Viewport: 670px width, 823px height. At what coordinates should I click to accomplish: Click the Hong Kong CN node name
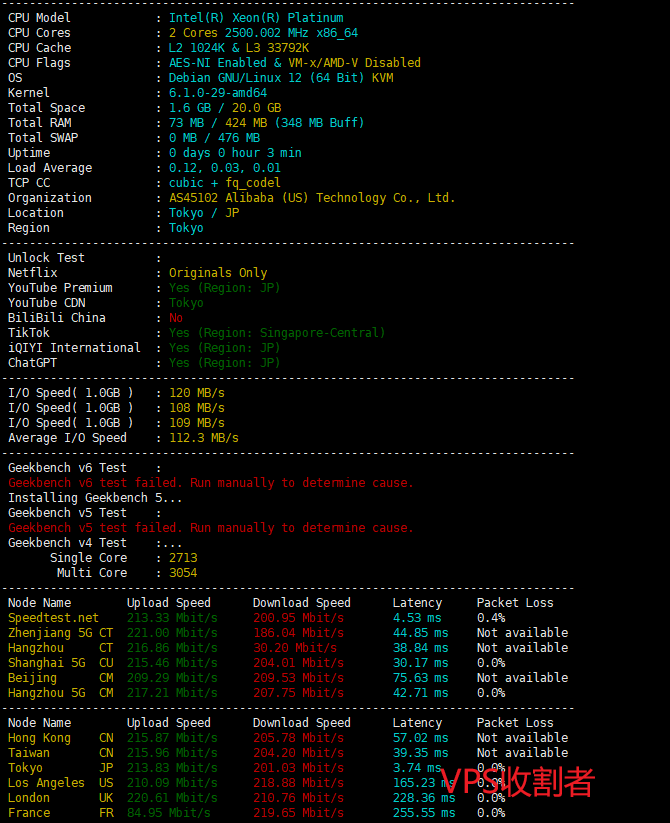pyautogui.click(x=39, y=738)
